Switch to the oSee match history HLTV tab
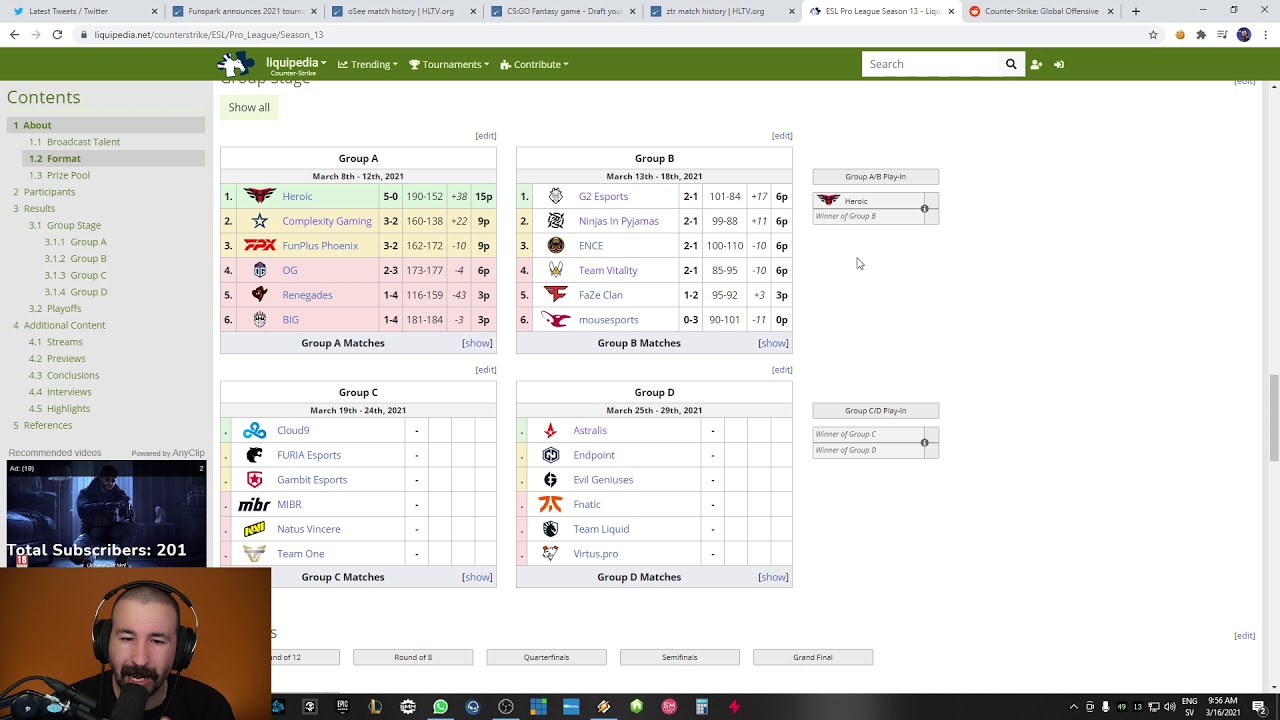The width and height of the screenshot is (1280, 720). (402, 11)
